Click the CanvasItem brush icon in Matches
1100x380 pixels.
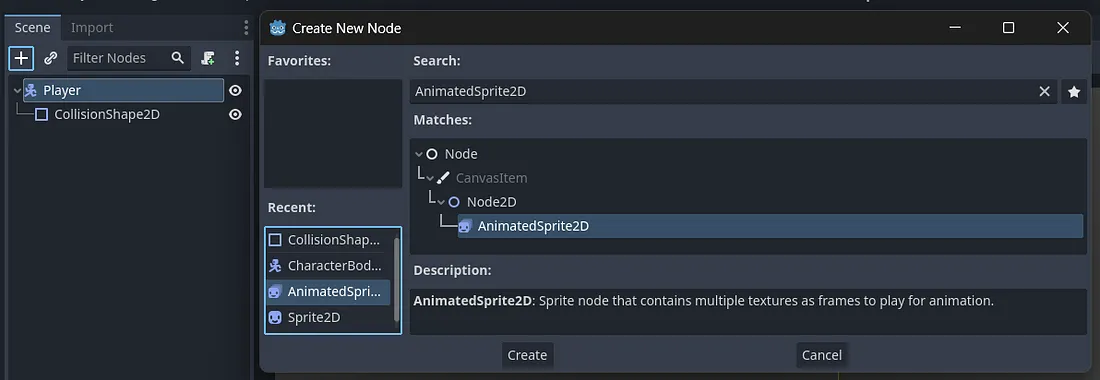[x=443, y=178]
